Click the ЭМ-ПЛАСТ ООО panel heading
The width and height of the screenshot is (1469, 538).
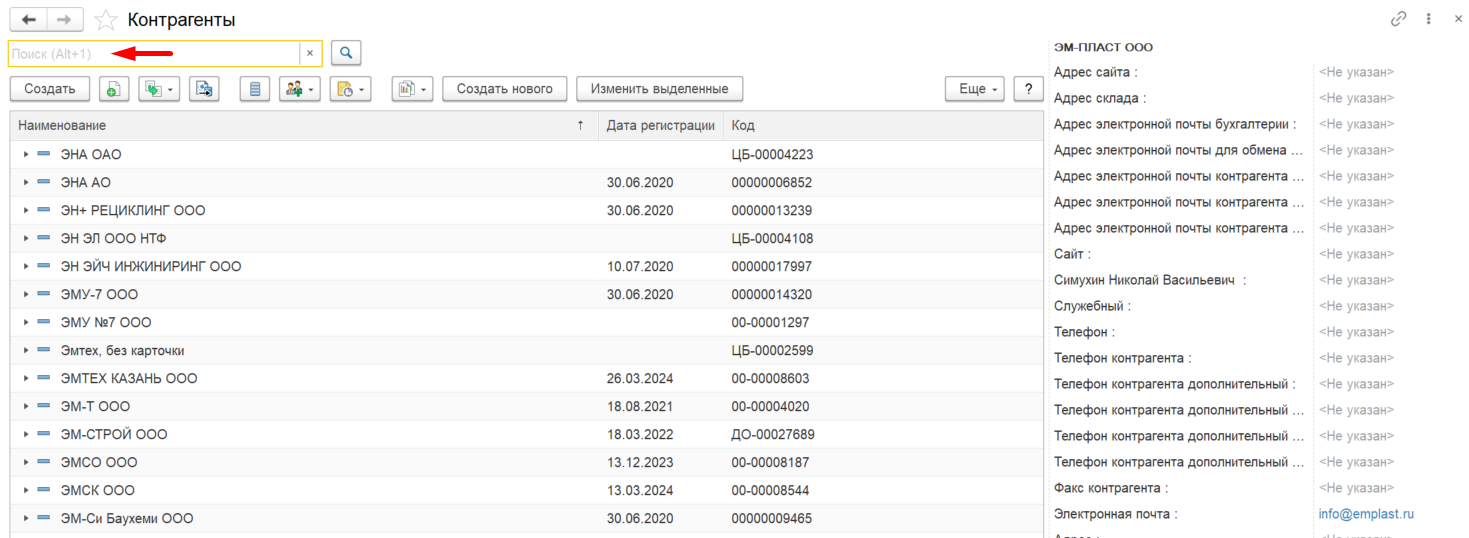(x=1103, y=47)
